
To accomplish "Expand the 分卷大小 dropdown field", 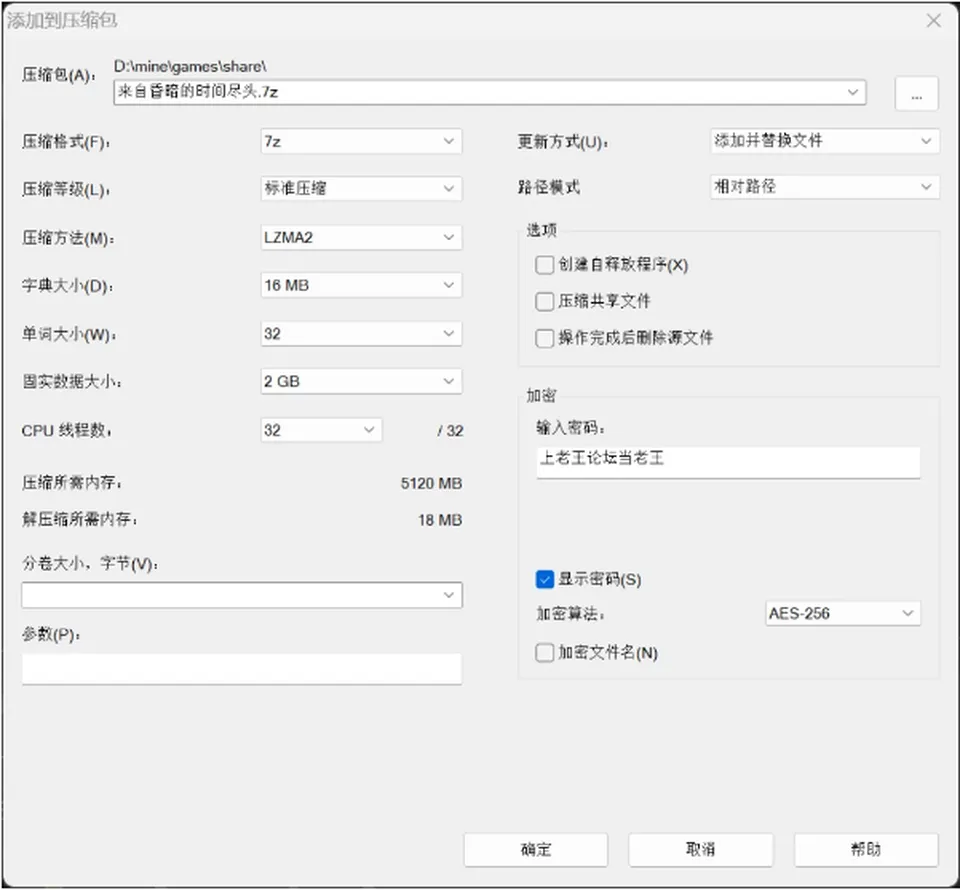I will click(x=242, y=595).
